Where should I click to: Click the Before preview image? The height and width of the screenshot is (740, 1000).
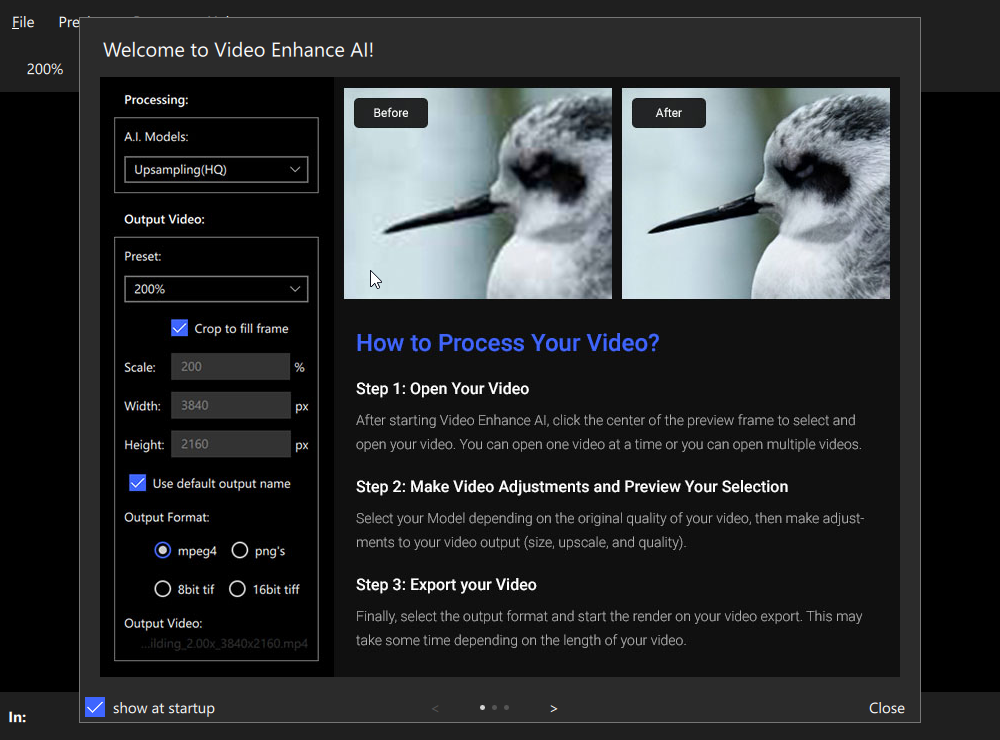(478, 193)
